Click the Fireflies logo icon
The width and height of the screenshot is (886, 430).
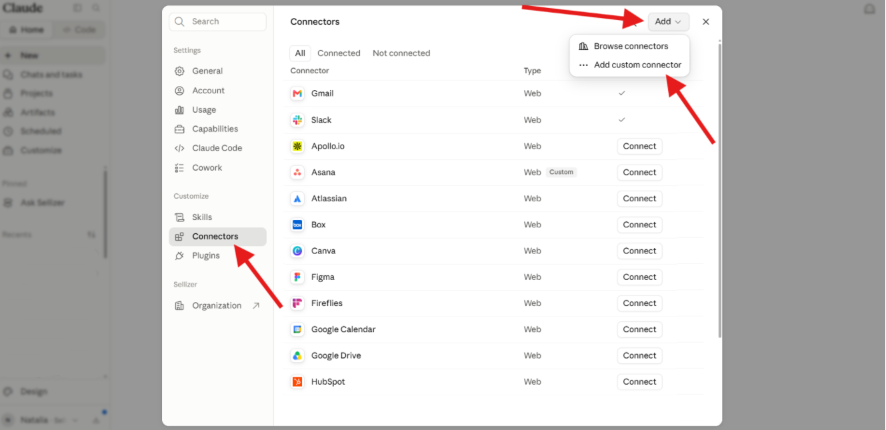click(297, 303)
